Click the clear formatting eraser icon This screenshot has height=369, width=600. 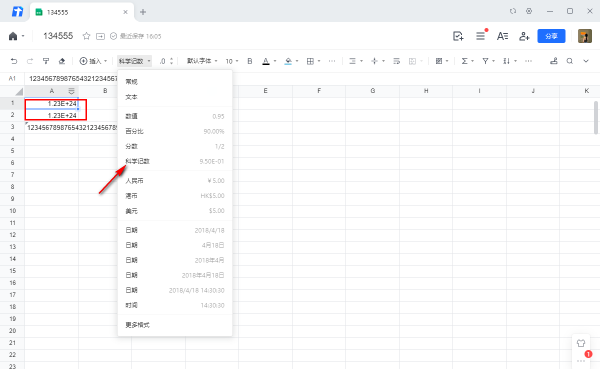pos(62,61)
